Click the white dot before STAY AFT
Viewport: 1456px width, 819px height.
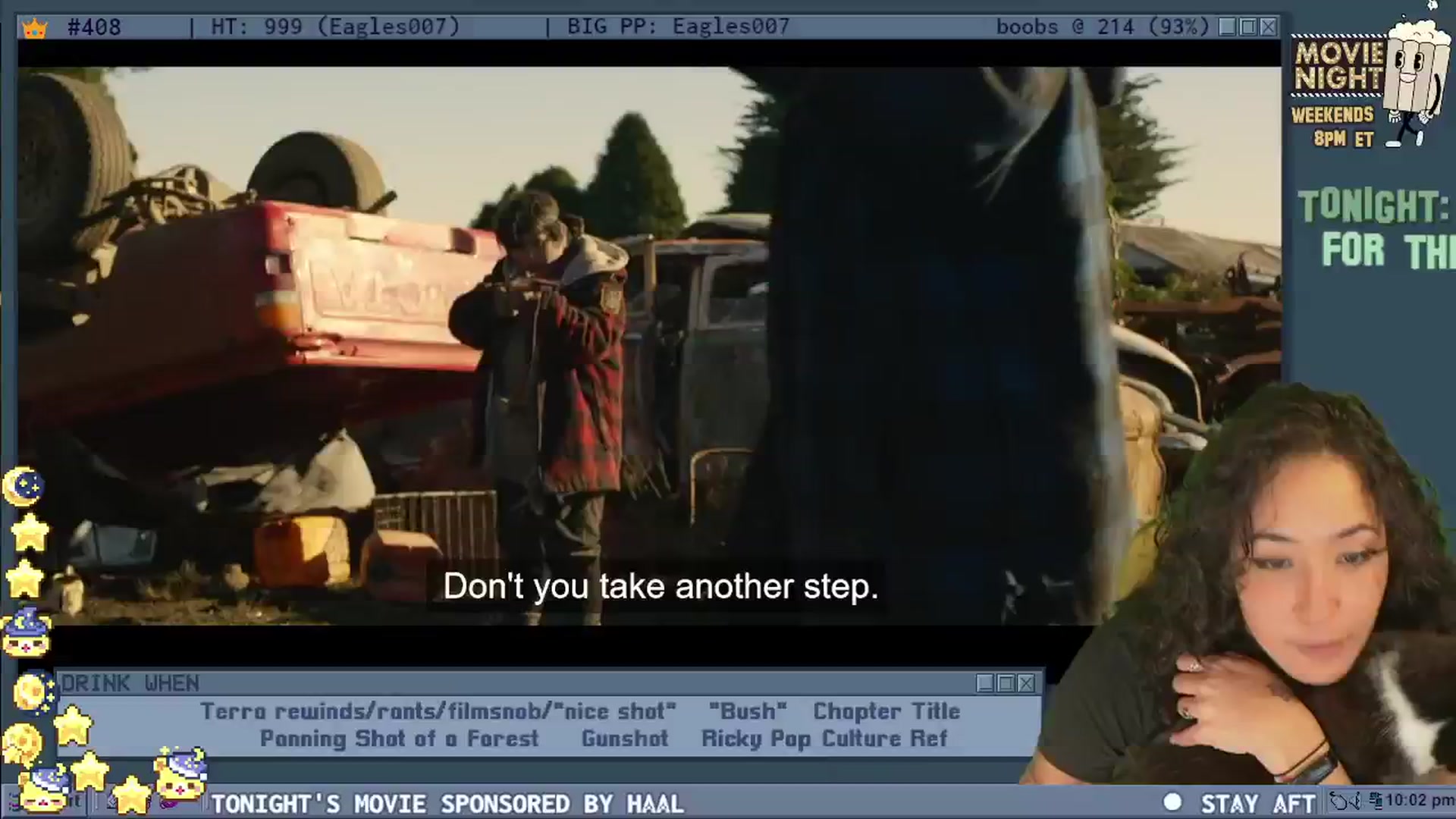(x=1172, y=802)
